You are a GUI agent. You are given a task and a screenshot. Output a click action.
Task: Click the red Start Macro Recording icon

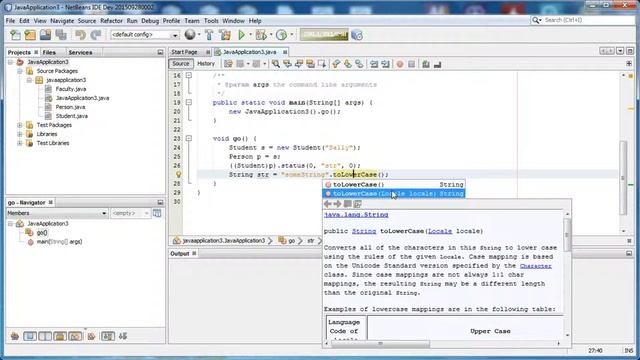pos(400,64)
